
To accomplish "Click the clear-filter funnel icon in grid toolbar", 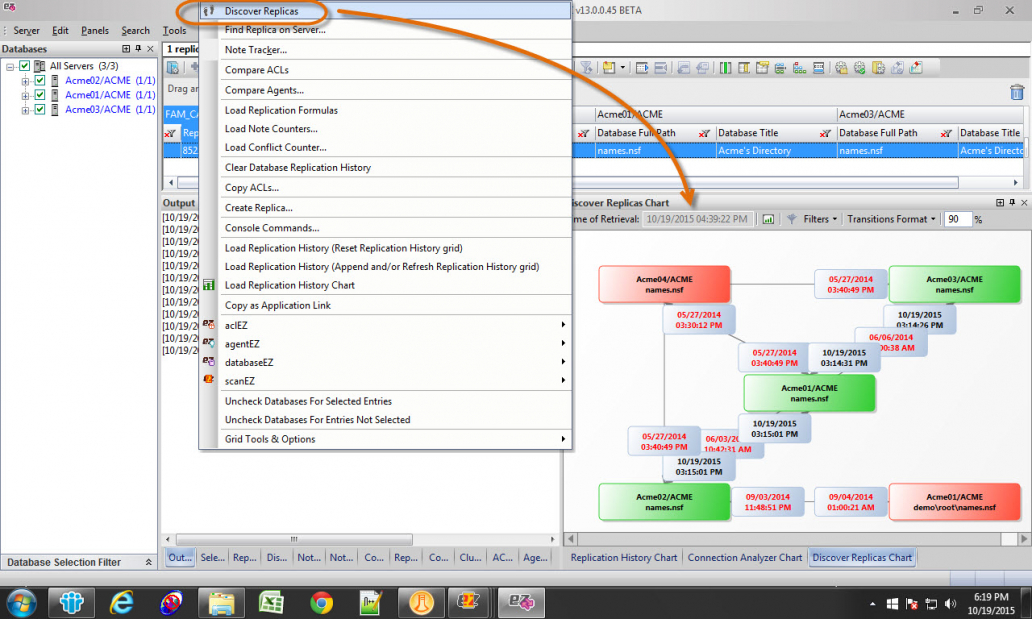I will (586, 68).
